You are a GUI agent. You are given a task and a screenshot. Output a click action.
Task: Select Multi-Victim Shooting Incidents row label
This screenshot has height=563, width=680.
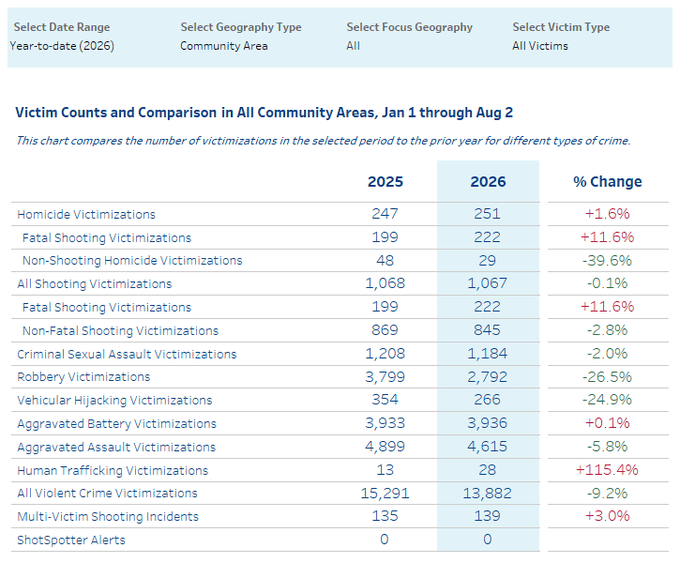[x=108, y=517]
